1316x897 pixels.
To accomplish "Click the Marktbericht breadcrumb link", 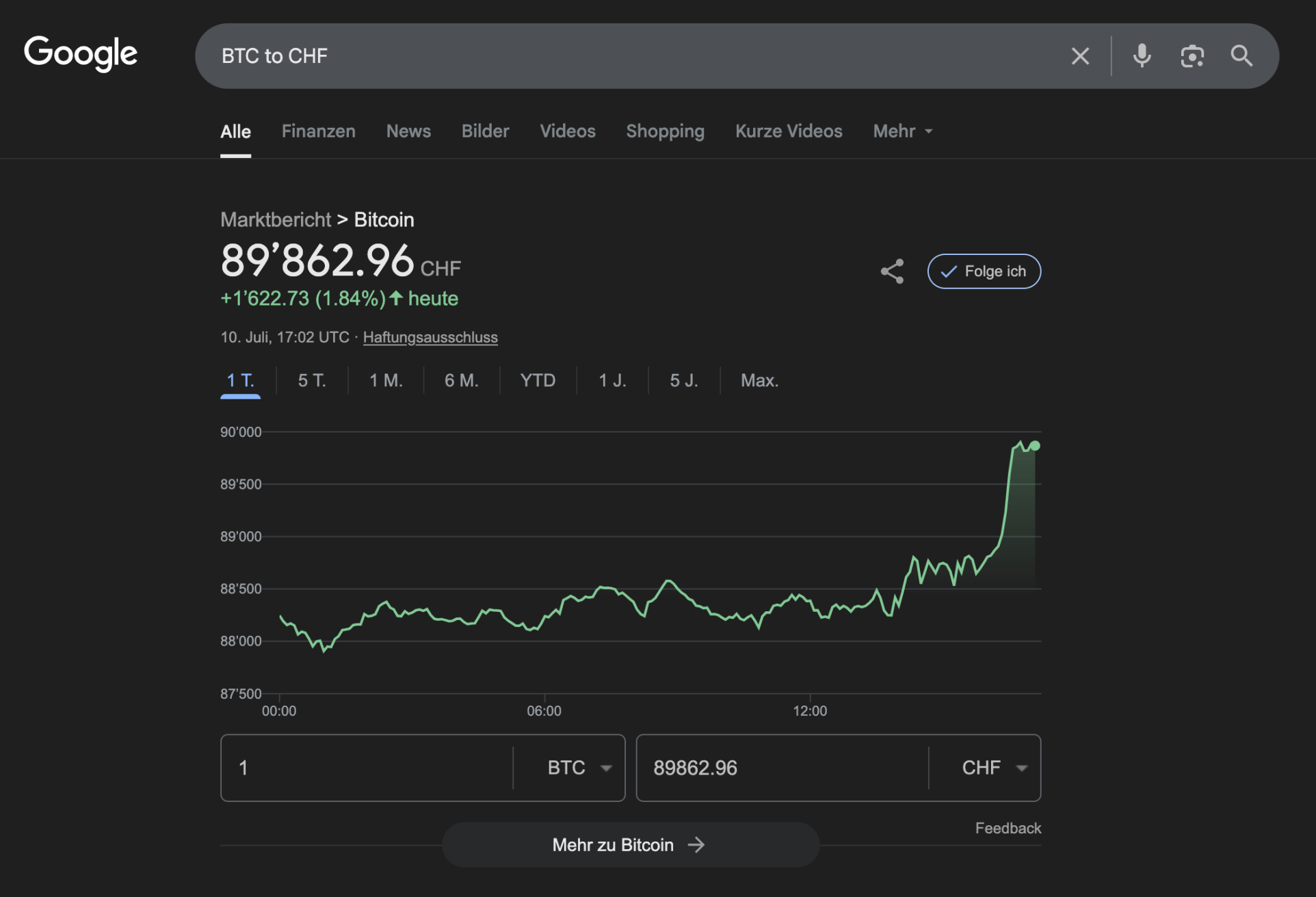I will pyautogui.click(x=275, y=220).
